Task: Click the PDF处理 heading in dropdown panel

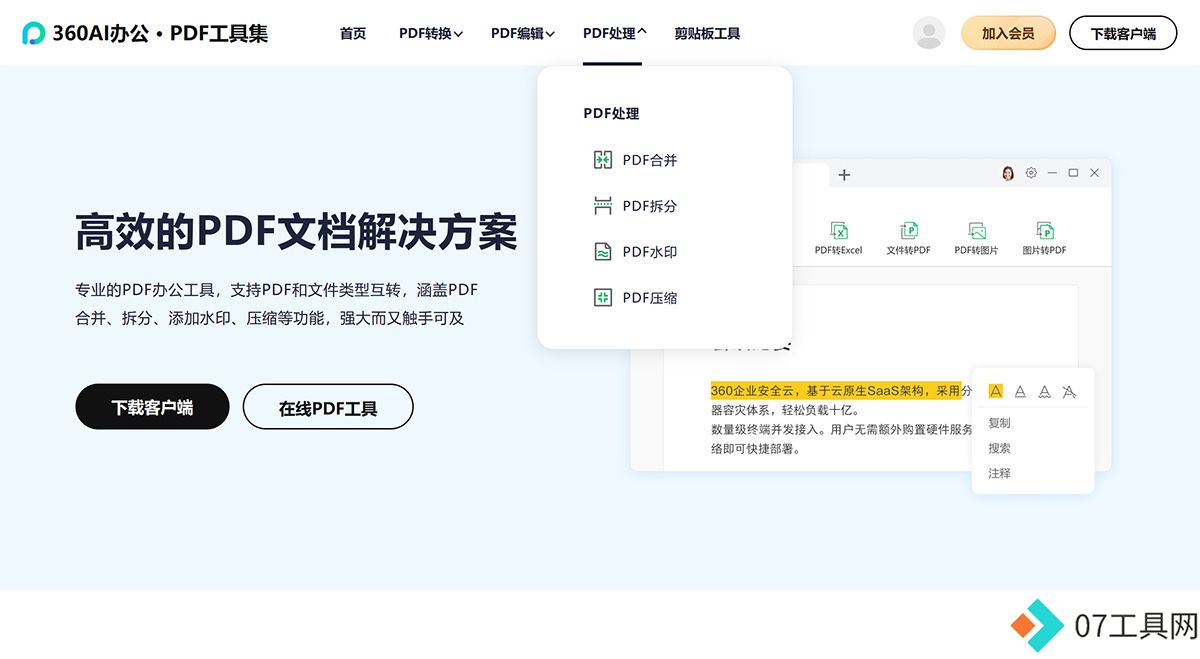Action: (611, 114)
